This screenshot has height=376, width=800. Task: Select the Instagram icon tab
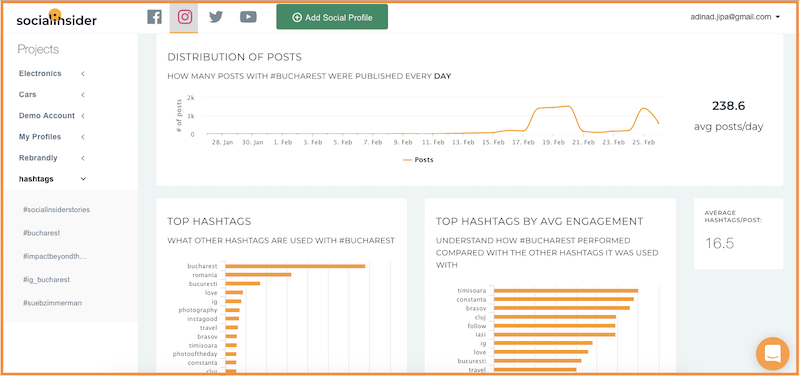point(184,17)
